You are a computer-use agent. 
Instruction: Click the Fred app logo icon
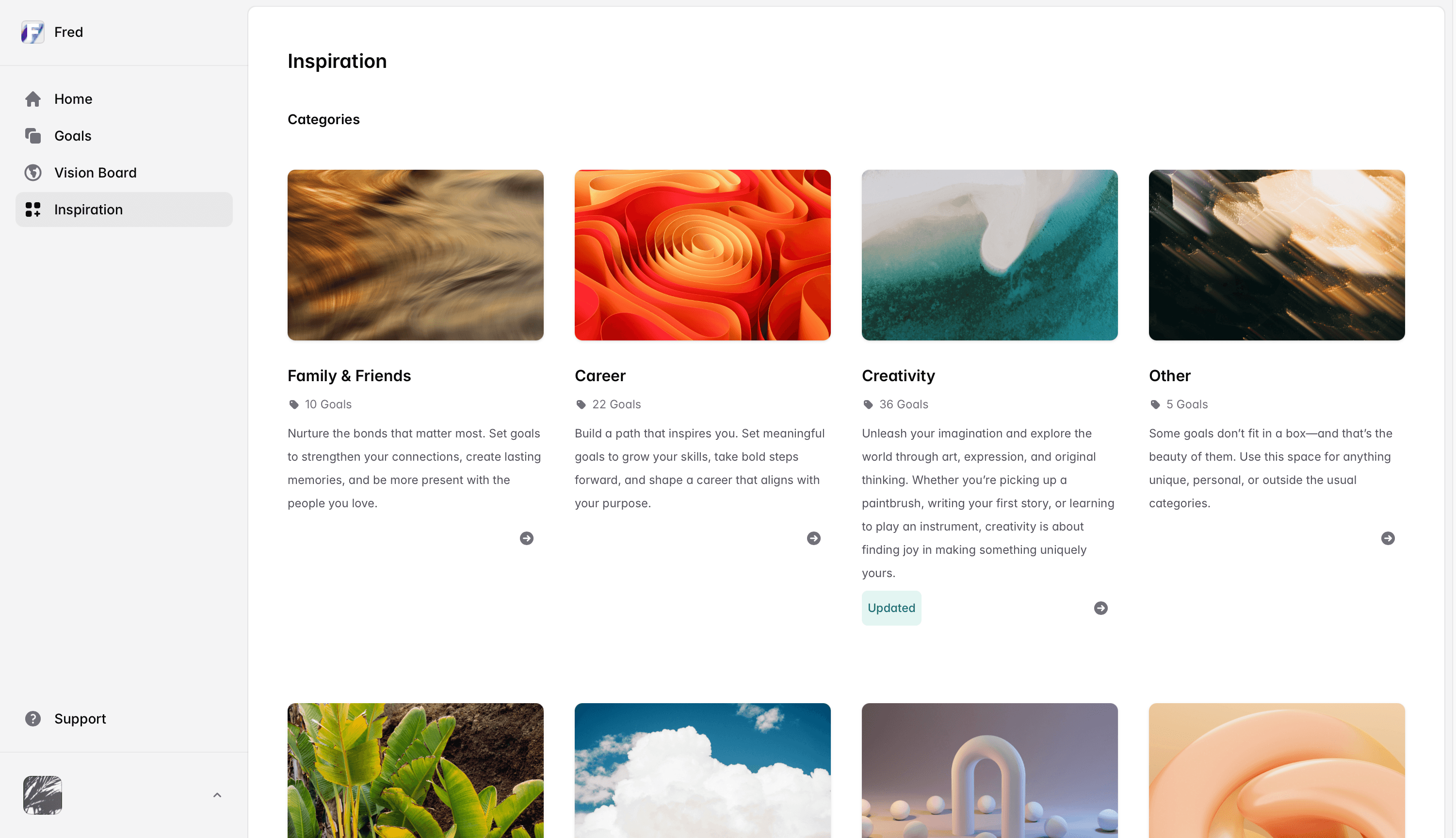coord(33,32)
